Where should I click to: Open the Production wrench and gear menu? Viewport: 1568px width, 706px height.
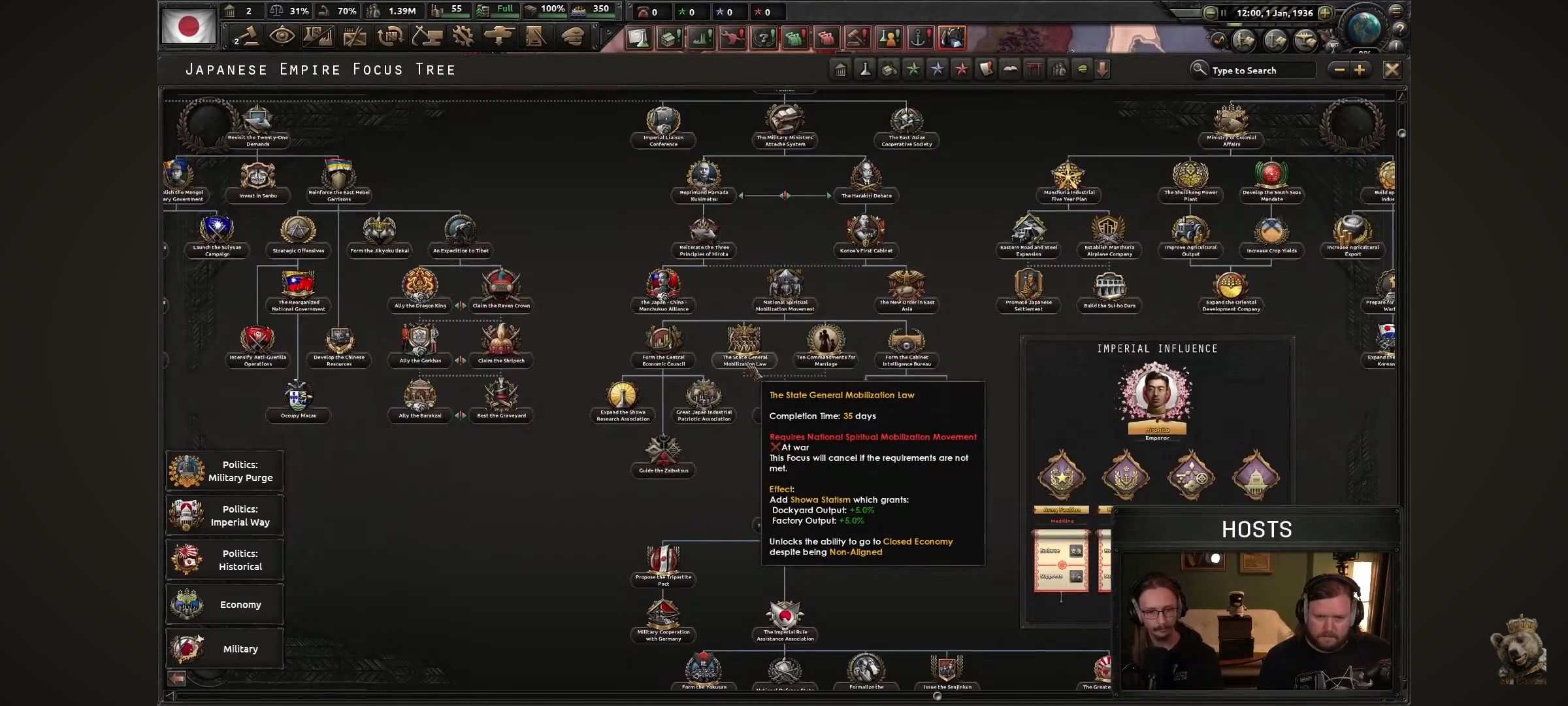pyautogui.click(x=463, y=37)
